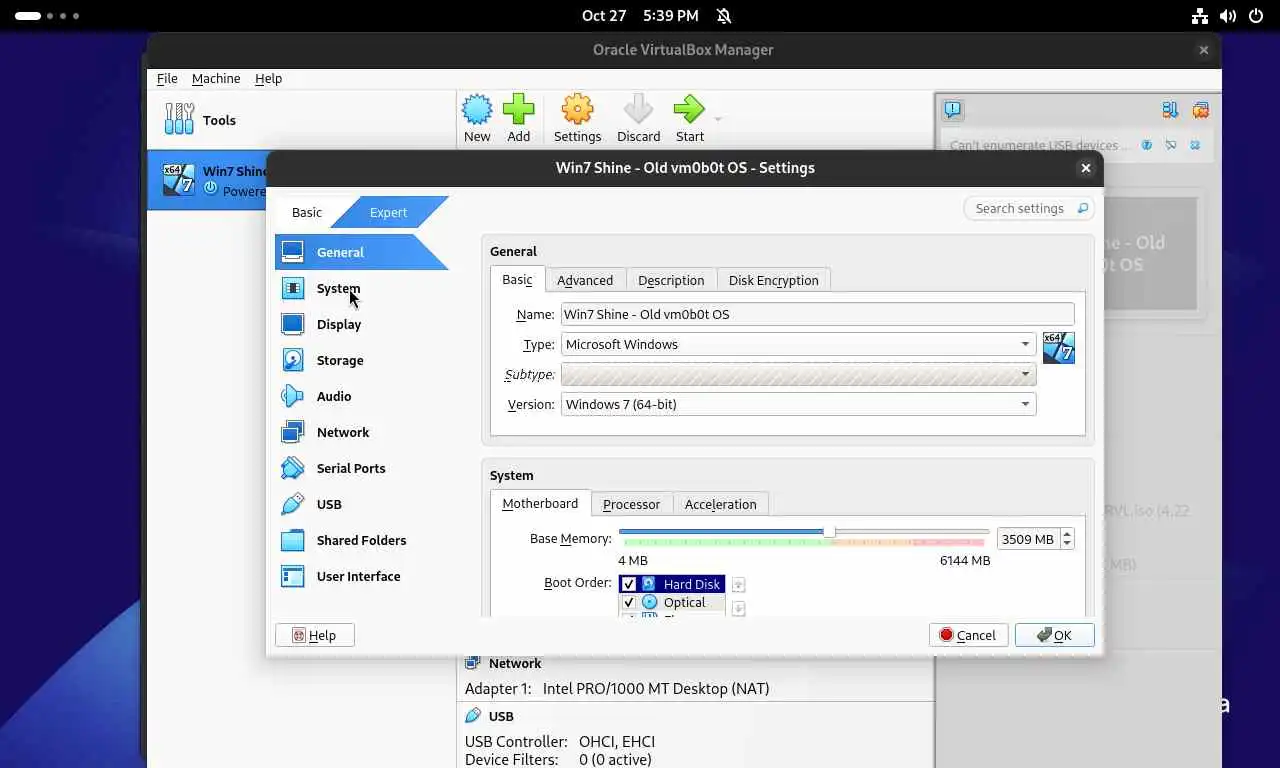Screen dimensions: 1280x768
Task: Move the Hard Disk boot item up arrow
Action: pos(738,585)
